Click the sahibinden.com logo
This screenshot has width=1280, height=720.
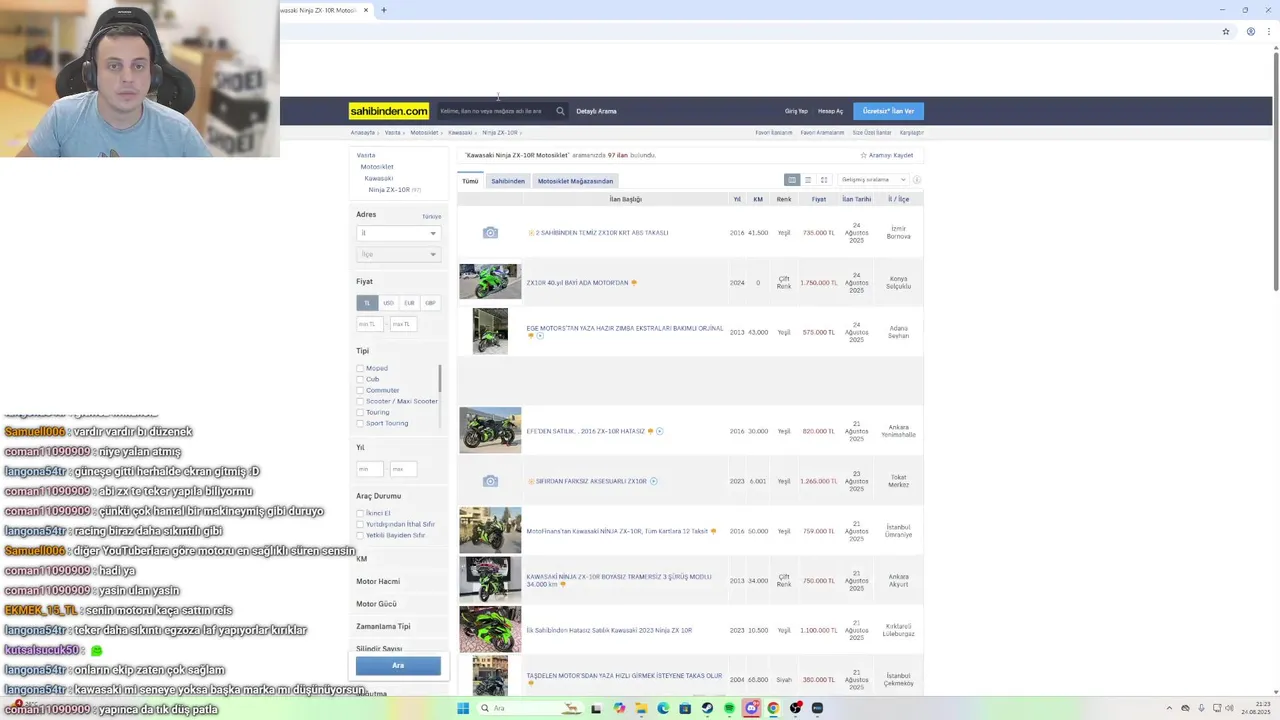pos(389,111)
